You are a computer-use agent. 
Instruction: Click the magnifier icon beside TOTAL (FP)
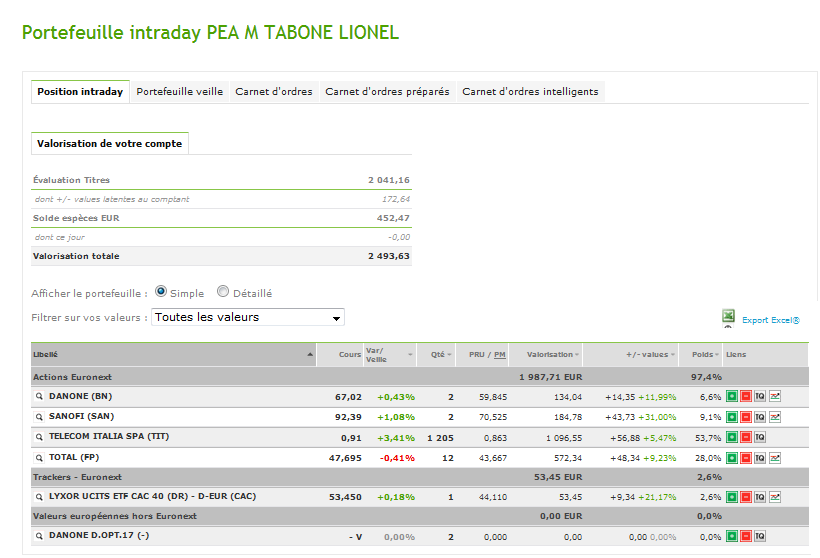[39, 458]
